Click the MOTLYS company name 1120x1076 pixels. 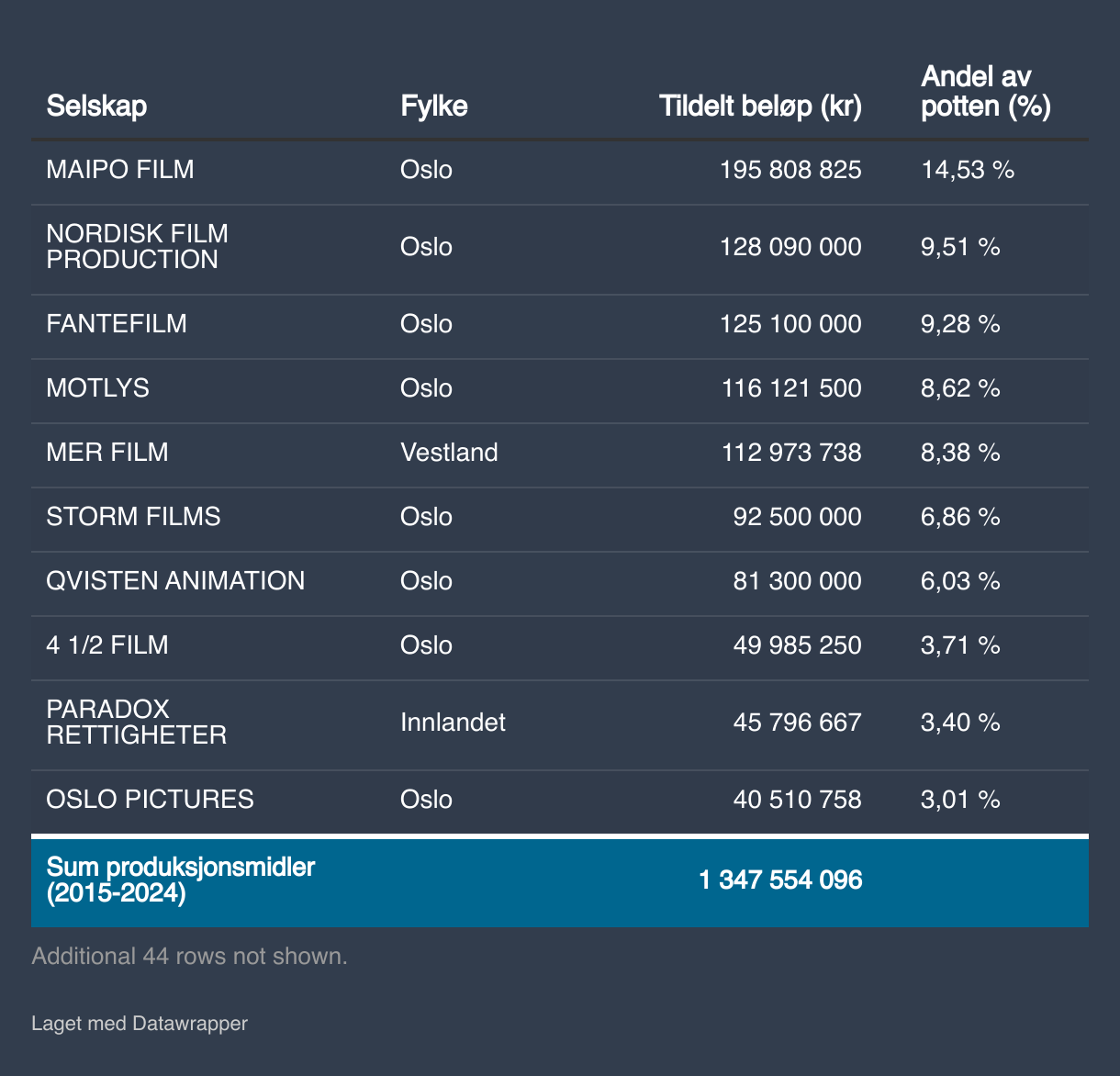(x=97, y=388)
